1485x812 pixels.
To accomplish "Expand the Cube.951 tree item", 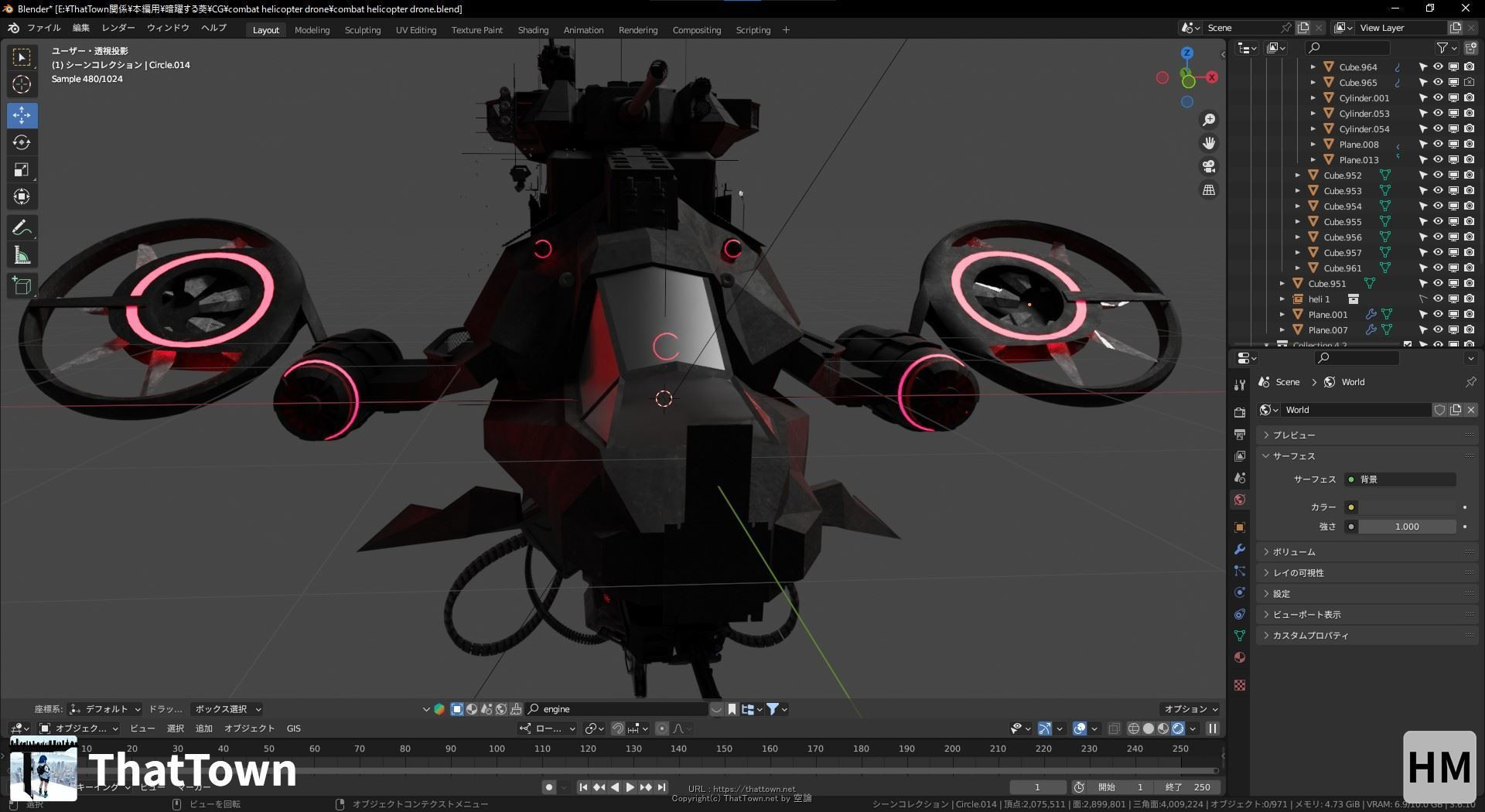I will click(1282, 283).
